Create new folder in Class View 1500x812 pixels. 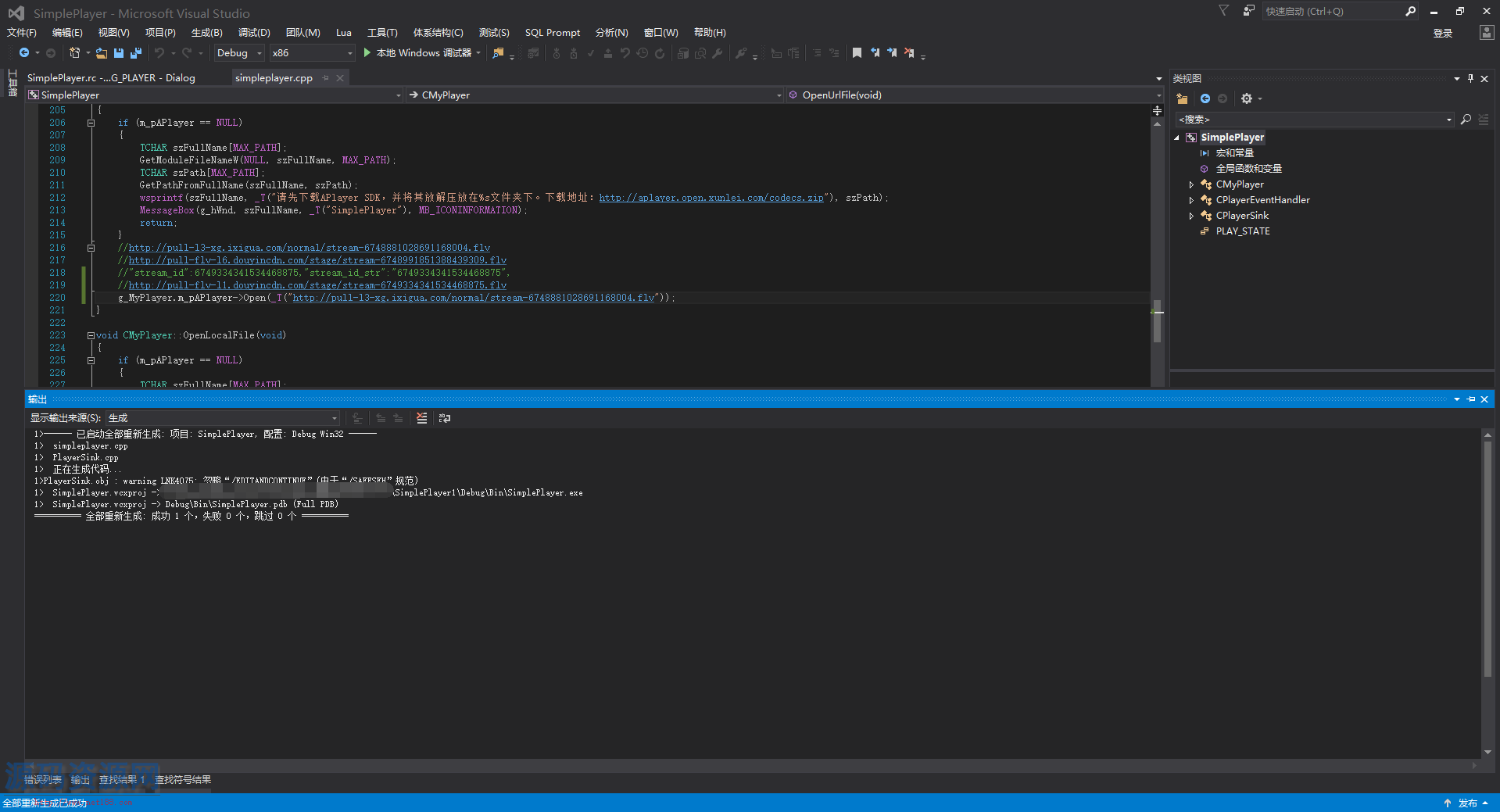[1182, 98]
